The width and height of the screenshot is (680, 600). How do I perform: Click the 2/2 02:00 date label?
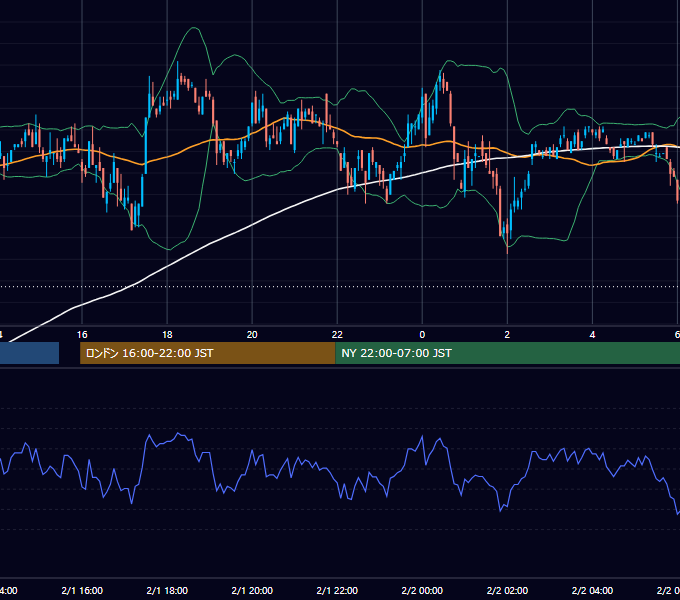click(507, 590)
